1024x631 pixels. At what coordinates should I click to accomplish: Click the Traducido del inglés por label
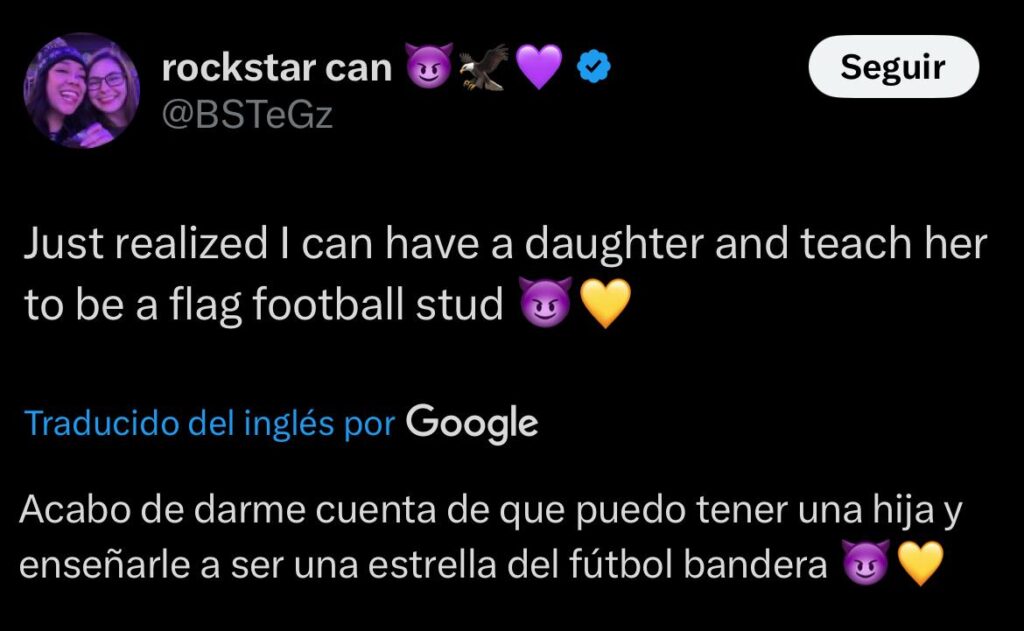[x=211, y=423]
